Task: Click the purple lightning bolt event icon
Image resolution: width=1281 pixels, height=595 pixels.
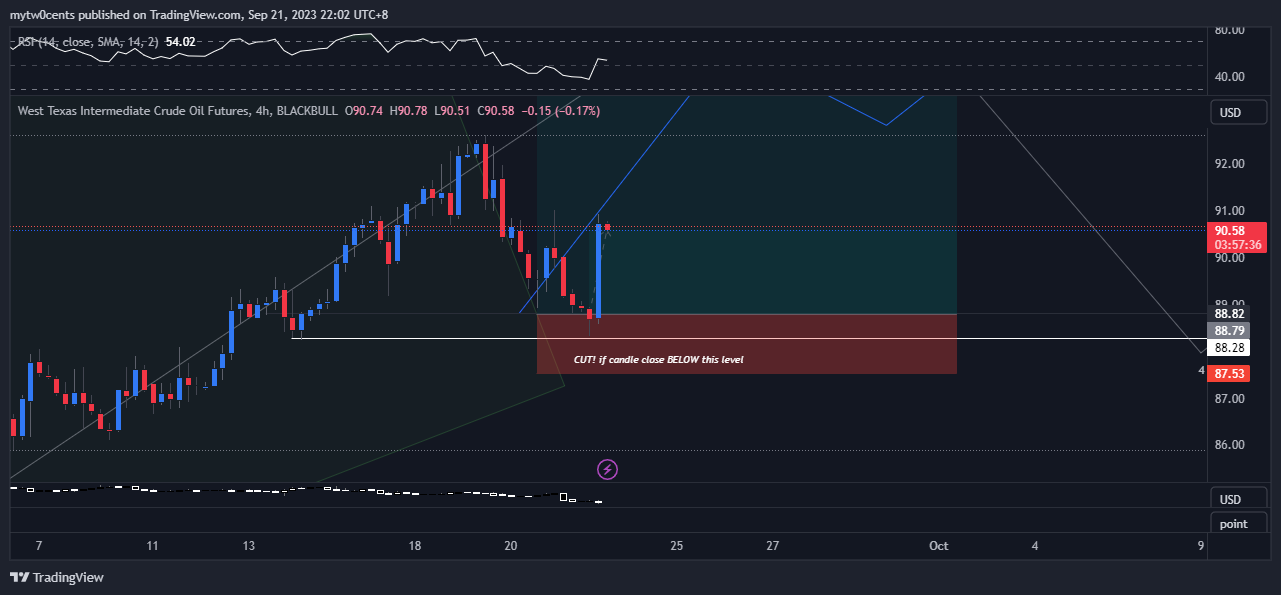Action: point(607,469)
